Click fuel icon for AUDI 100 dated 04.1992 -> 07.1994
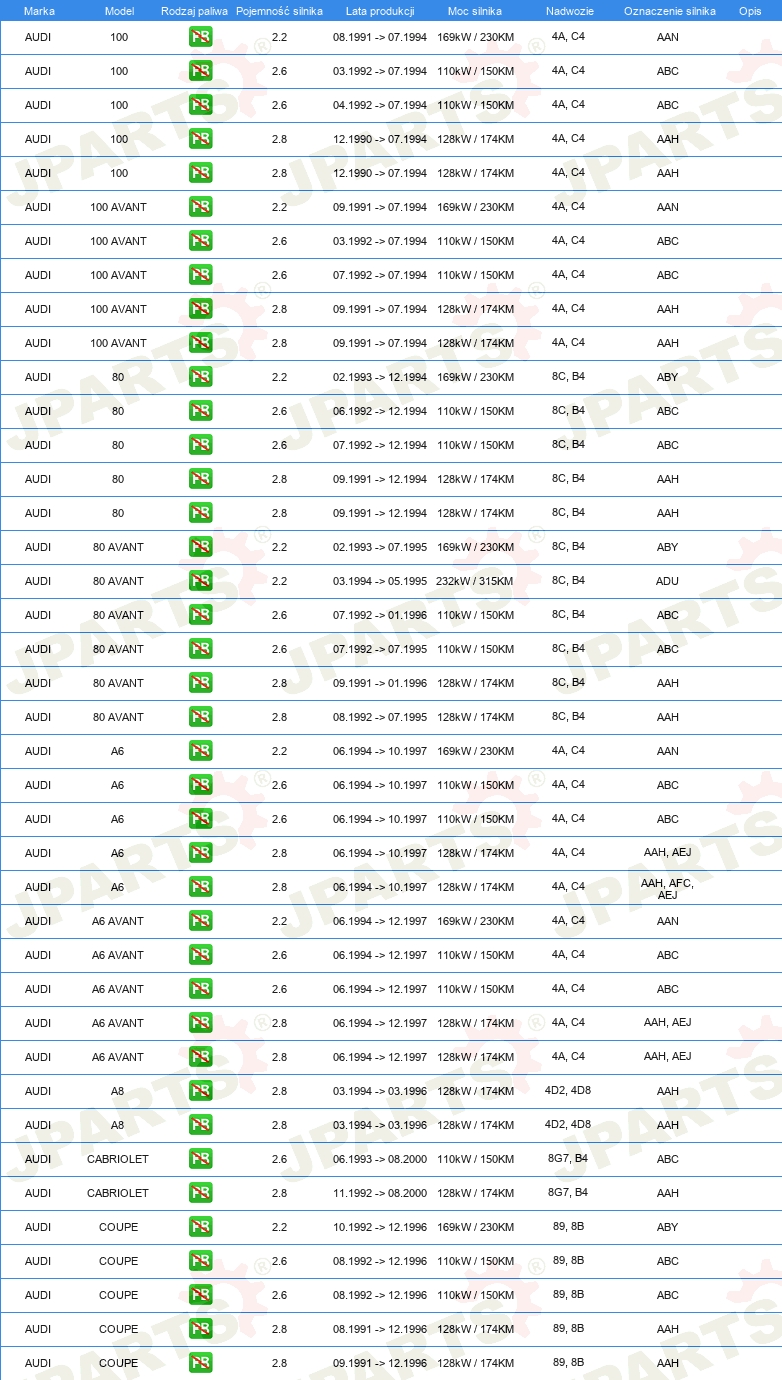The image size is (782, 1380). click(x=200, y=106)
